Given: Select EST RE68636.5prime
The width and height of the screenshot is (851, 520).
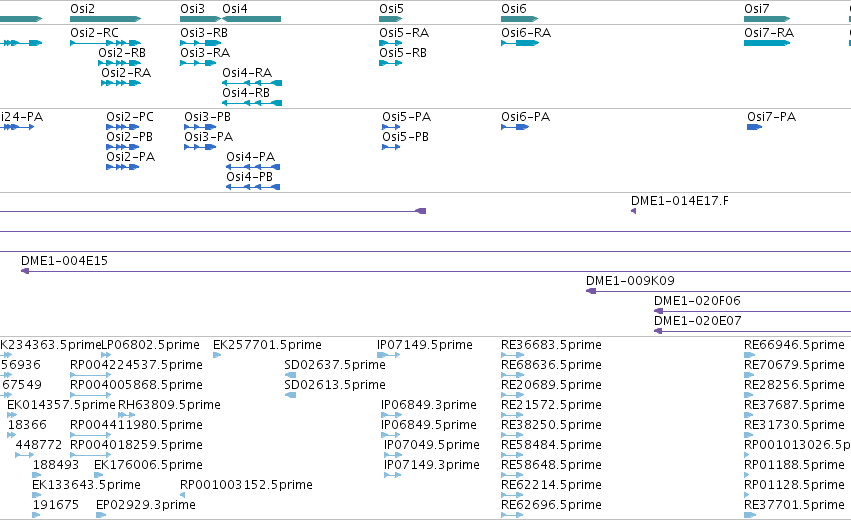Looking at the screenshot, I should (512, 375).
